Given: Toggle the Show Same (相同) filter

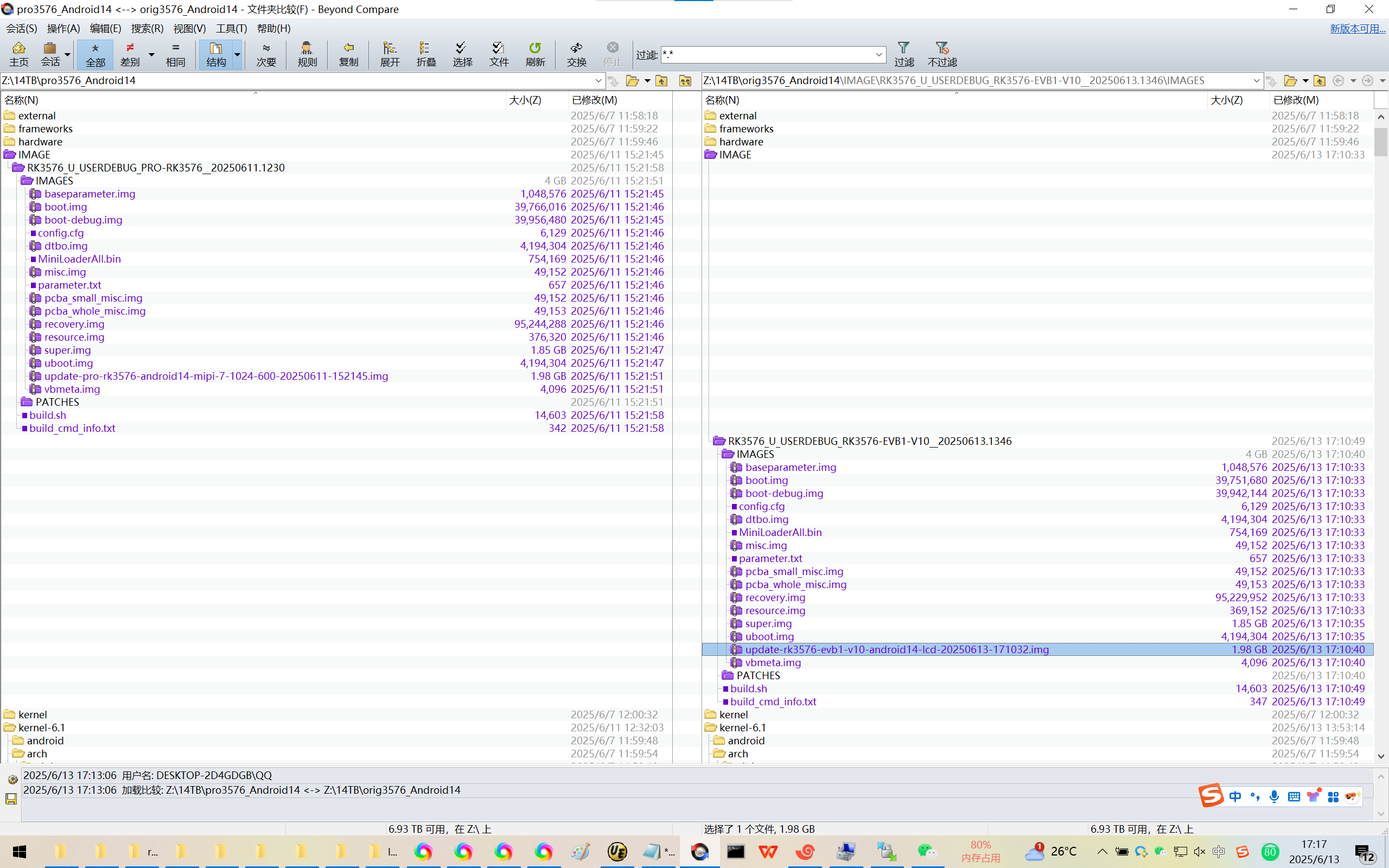Looking at the screenshot, I should pyautogui.click(x=175, y=54).
